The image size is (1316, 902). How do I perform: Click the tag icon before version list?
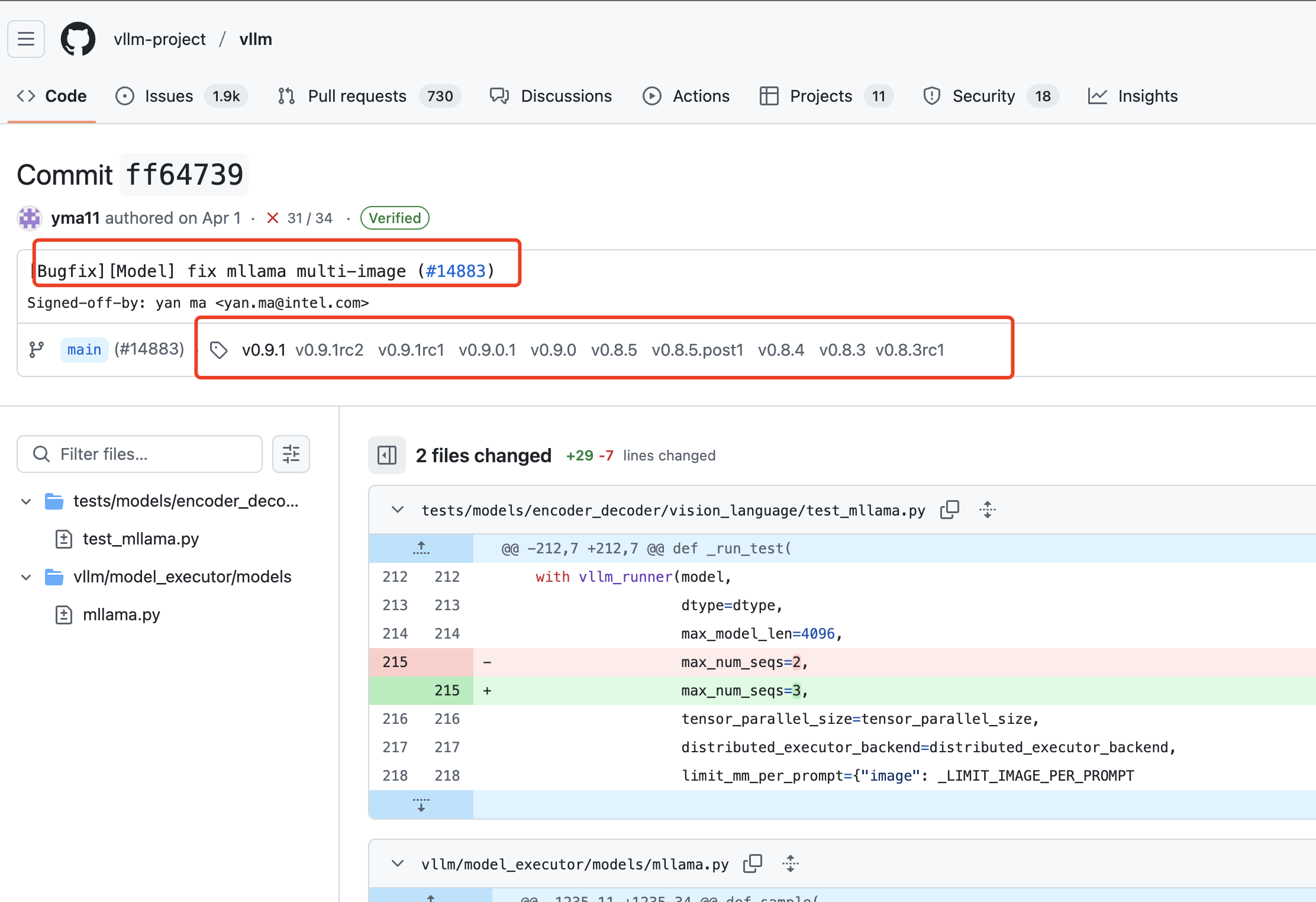click(x=219, y=350)
